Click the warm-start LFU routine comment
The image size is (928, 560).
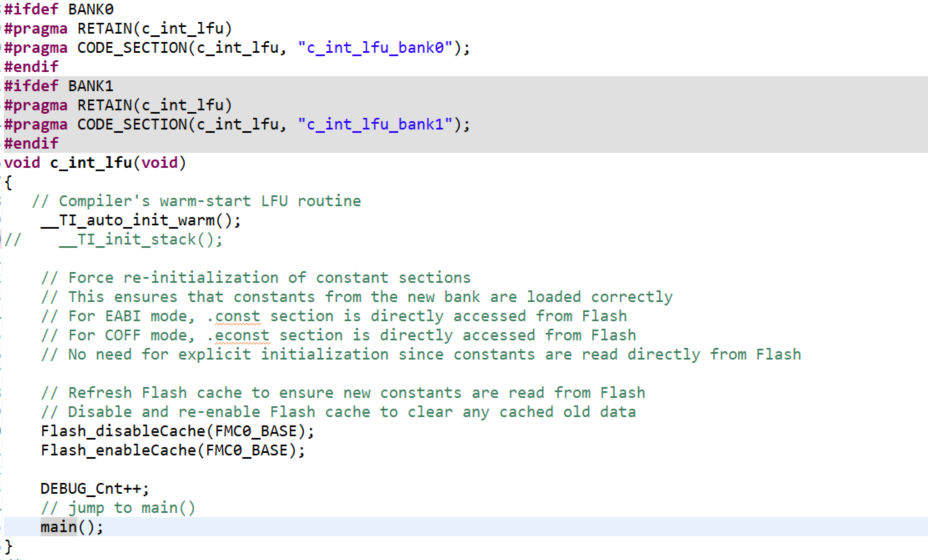pyautogui.click(x=196, y=201)
